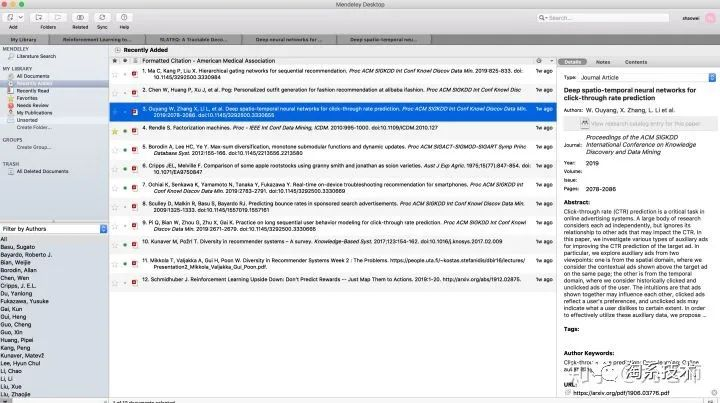This screenshot has width=720, height=403.
Task: Open the Deep neural networks for tab
Action: [288, 40]
